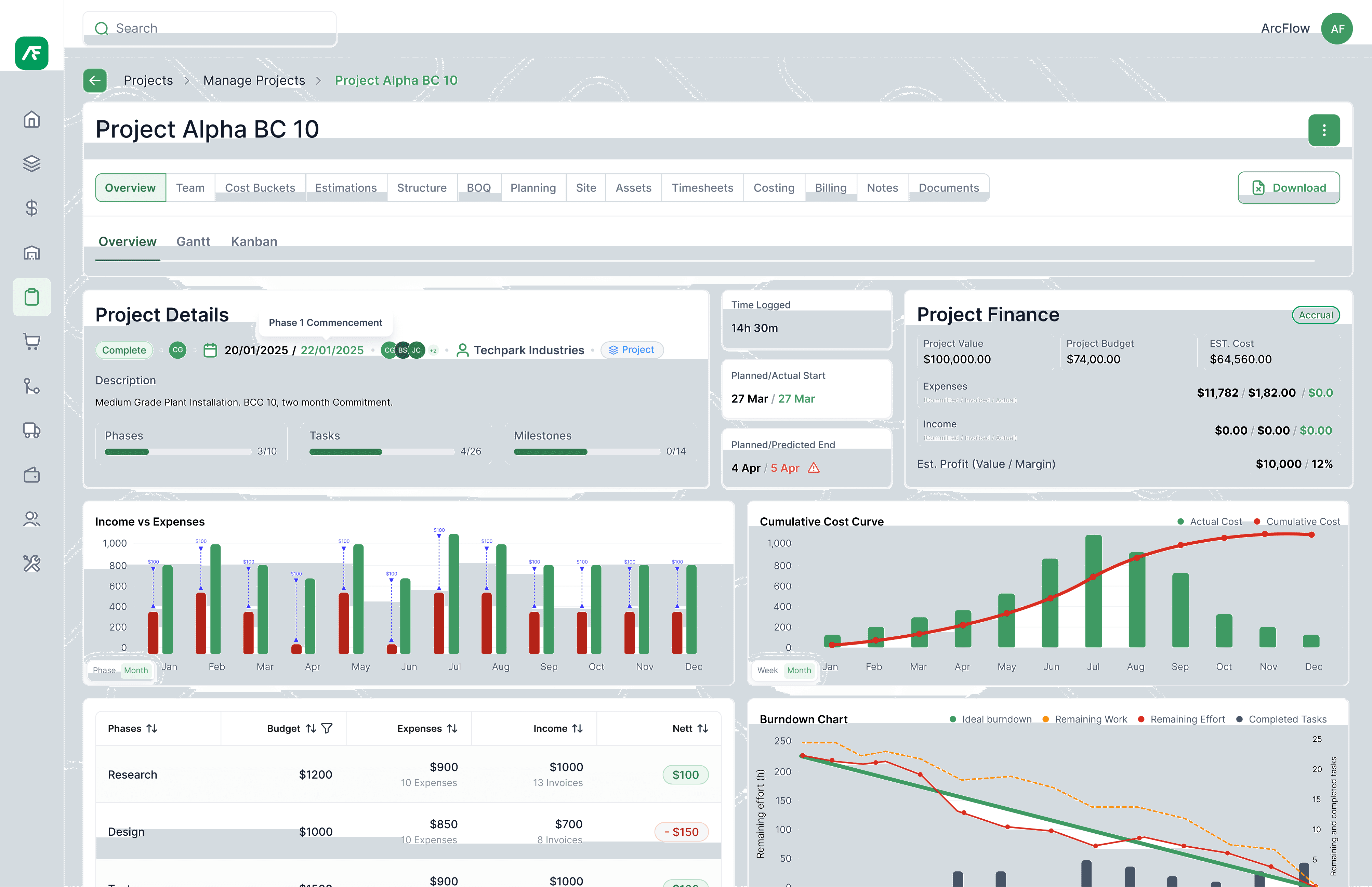The width and height of the screenshot is (1372, 887).
Task: Click the Tasks progress bar
Action: point(381,452)
